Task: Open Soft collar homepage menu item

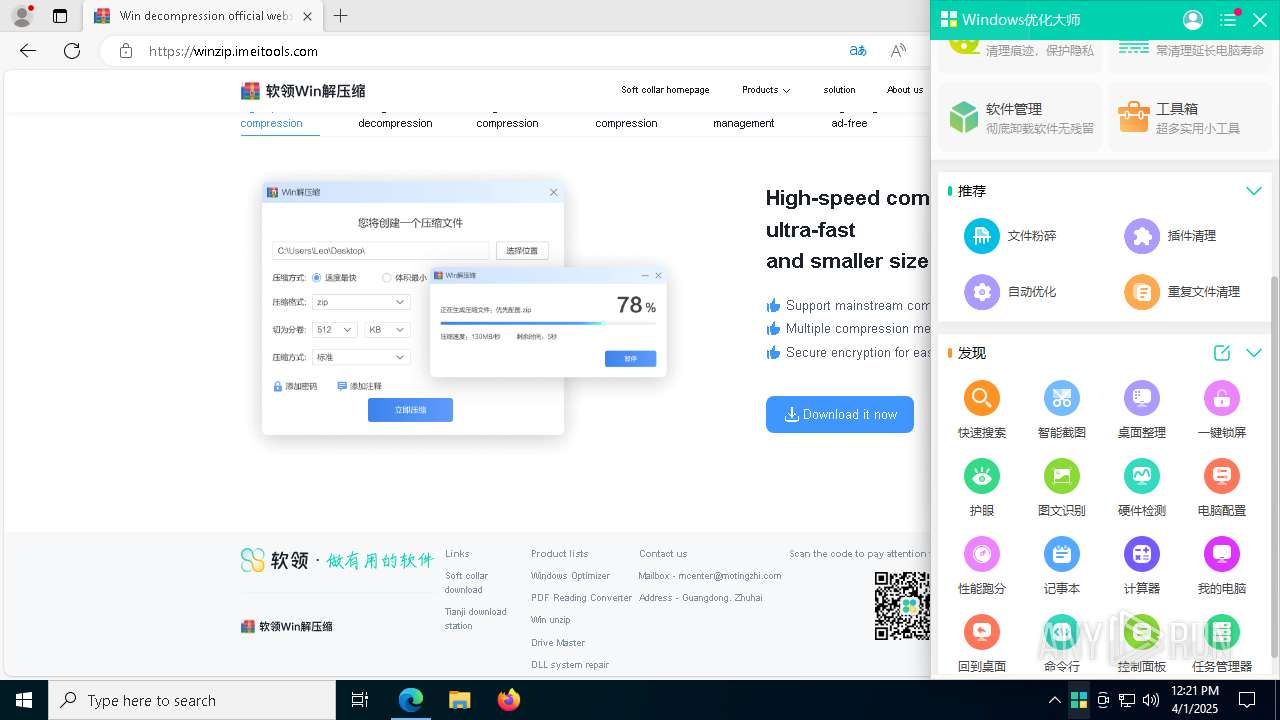Action: click(x=665, y=90)
